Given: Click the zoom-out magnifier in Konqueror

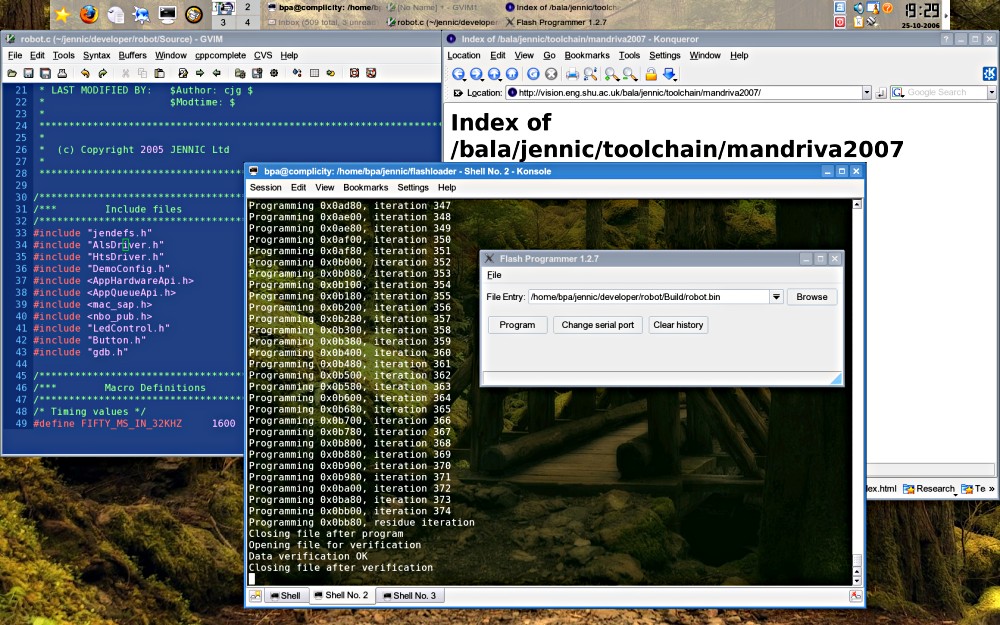Looking at the screenshot, I should (x=630, y=74).
